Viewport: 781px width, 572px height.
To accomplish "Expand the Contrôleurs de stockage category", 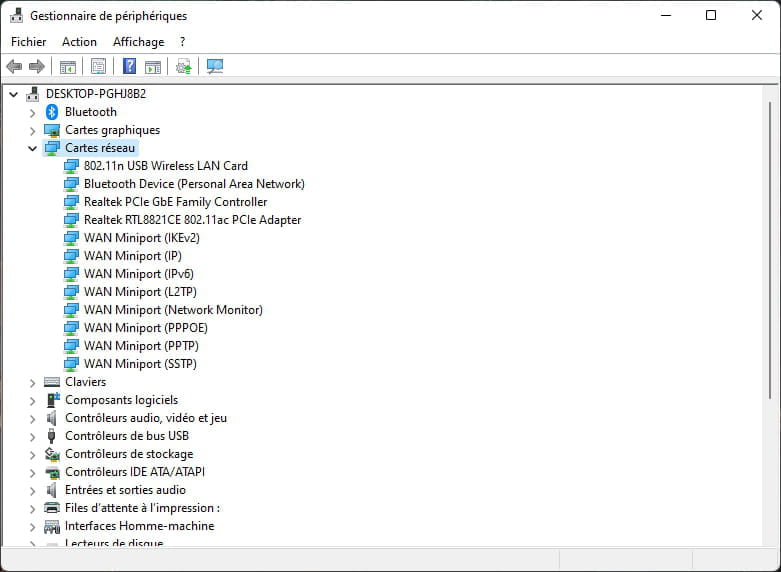I will 32,454.
